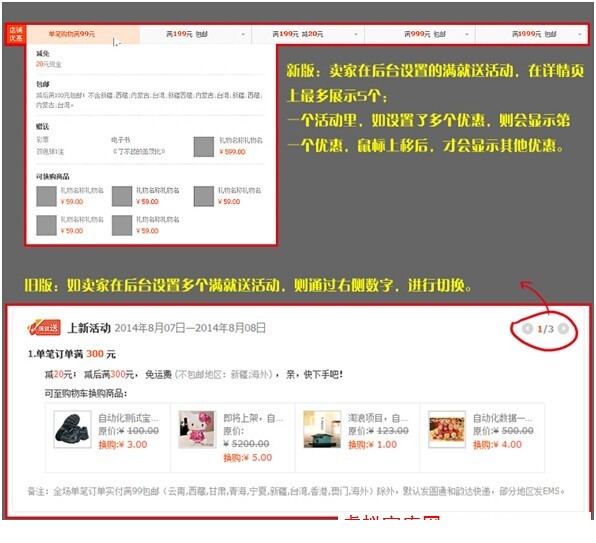
Task: Click the Hello Kitty product thumbnail
Action: click(x=197, y=429)
